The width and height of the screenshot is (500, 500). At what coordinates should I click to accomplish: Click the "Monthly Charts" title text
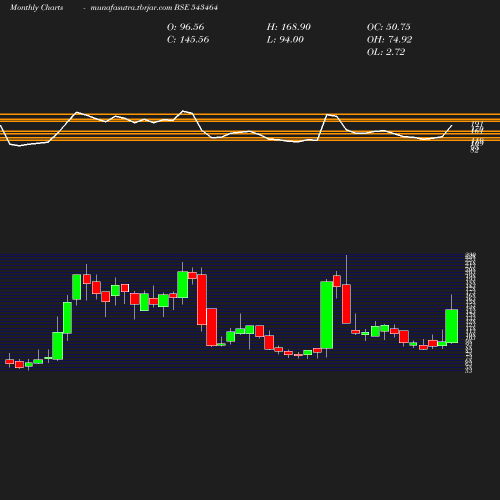pyautogui.click(x=37, y=7)
